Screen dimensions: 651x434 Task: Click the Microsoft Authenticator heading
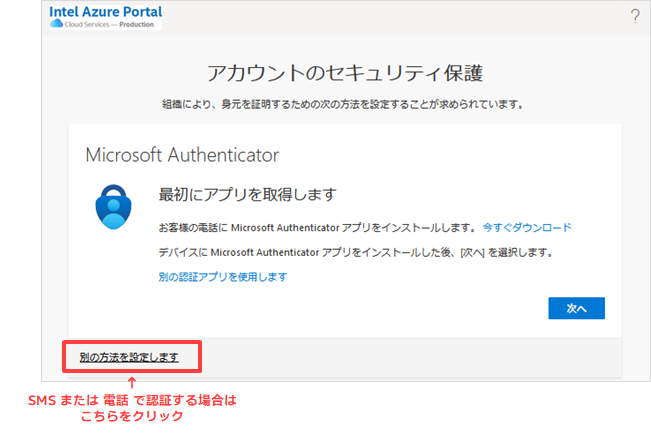point(182,155)
